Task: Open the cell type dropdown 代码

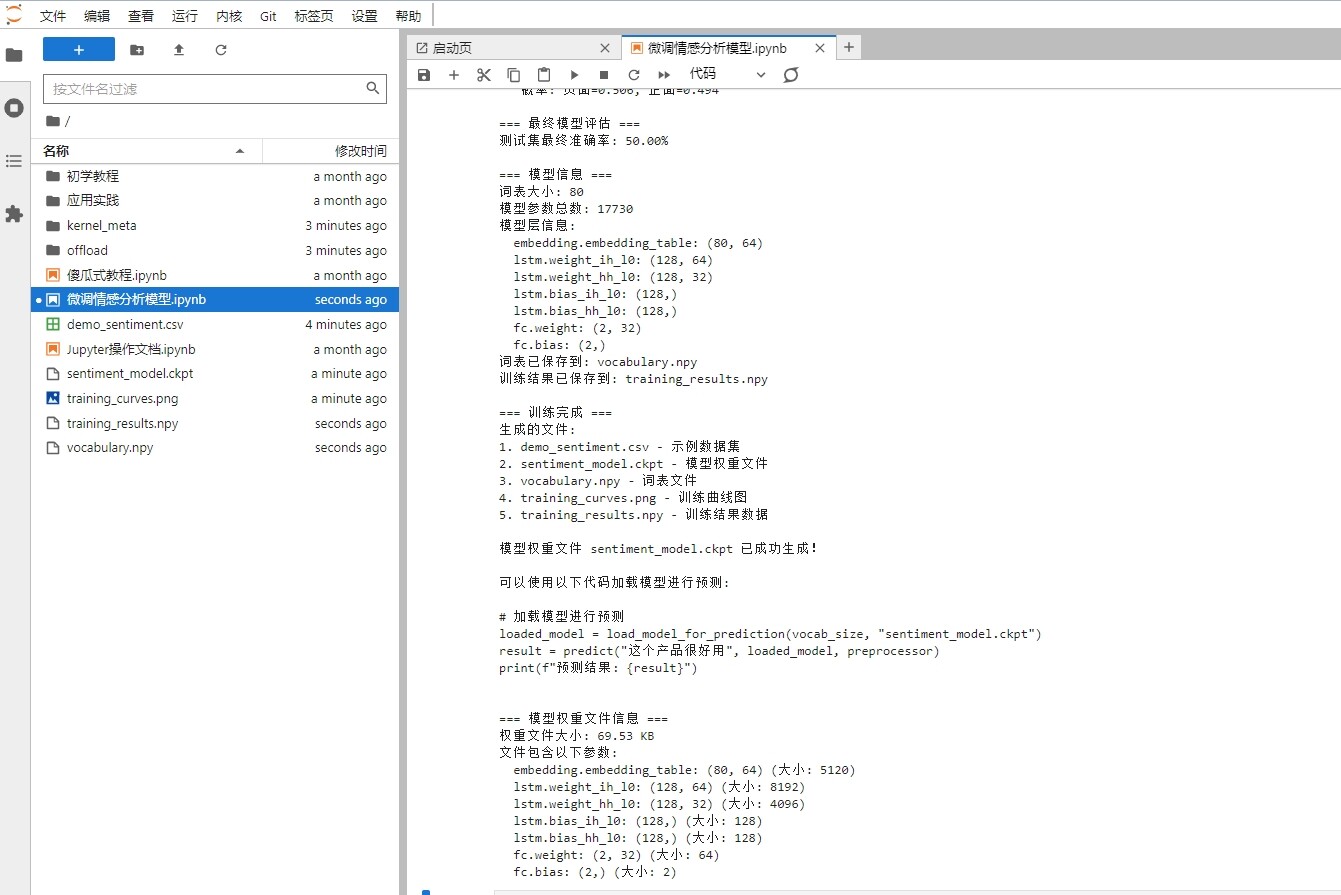Action: pos(727,75)
